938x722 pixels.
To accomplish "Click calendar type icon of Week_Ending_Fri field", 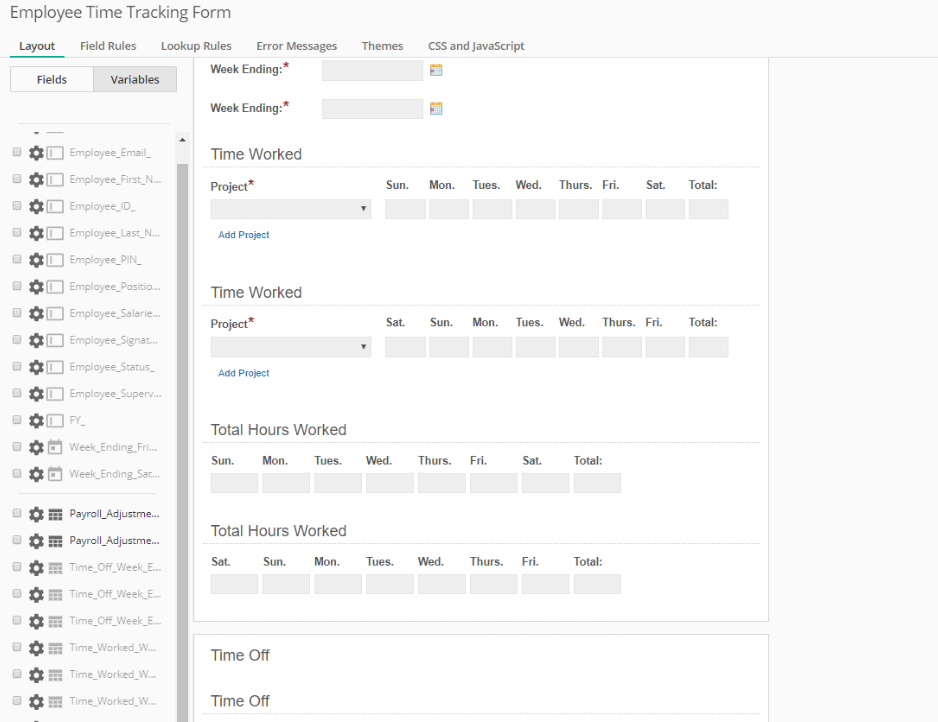I will (x=55, y=447).
